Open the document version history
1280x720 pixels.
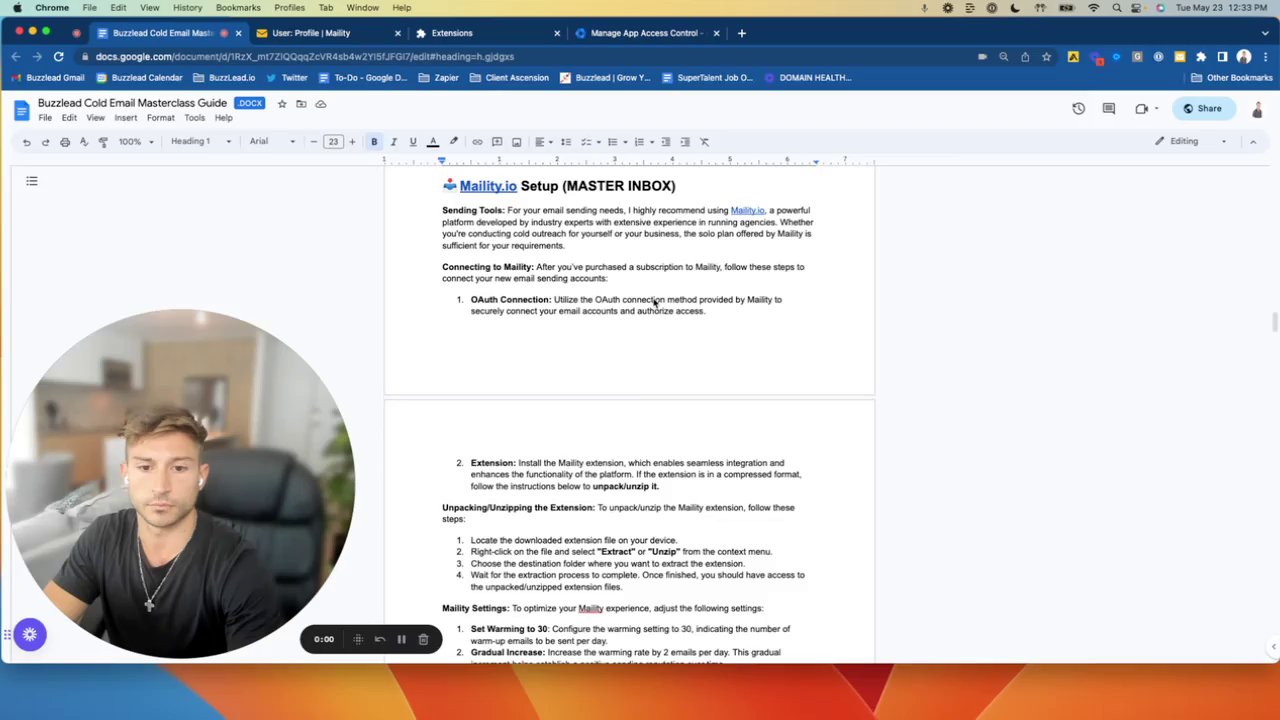click(x=1078, y=108)
